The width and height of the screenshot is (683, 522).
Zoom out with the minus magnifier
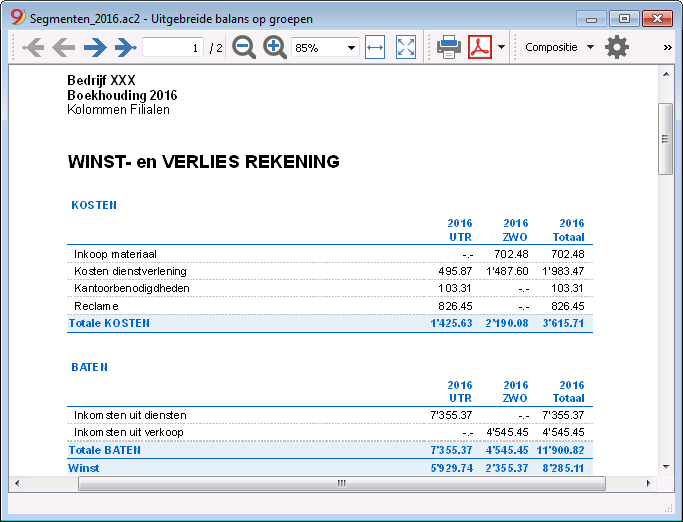coord(243,47)
